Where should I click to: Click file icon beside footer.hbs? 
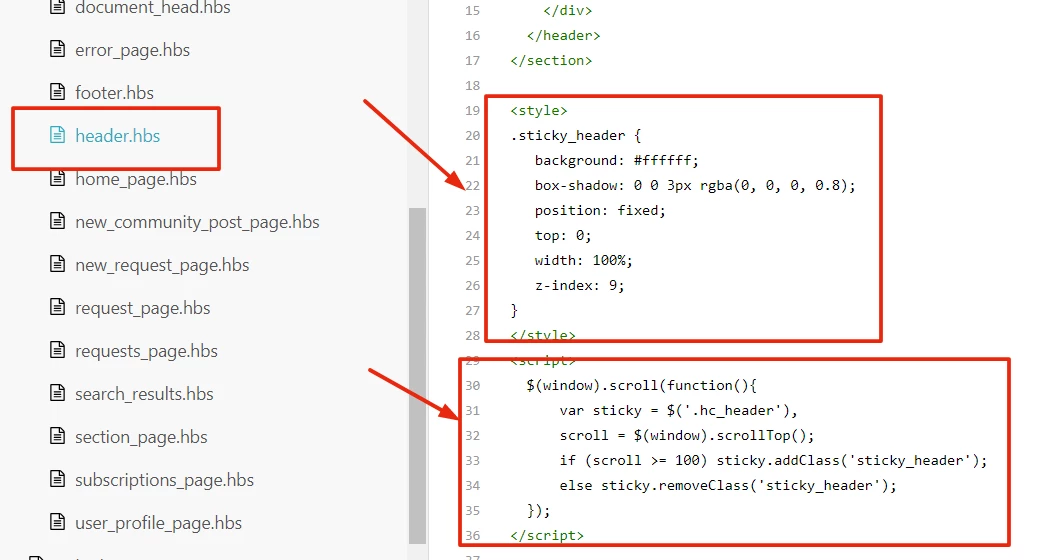coord(58,92)
